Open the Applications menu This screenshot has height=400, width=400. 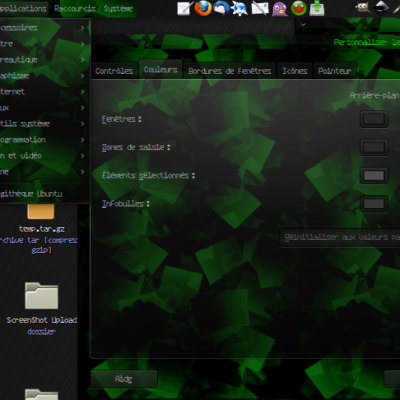(23, 8)
